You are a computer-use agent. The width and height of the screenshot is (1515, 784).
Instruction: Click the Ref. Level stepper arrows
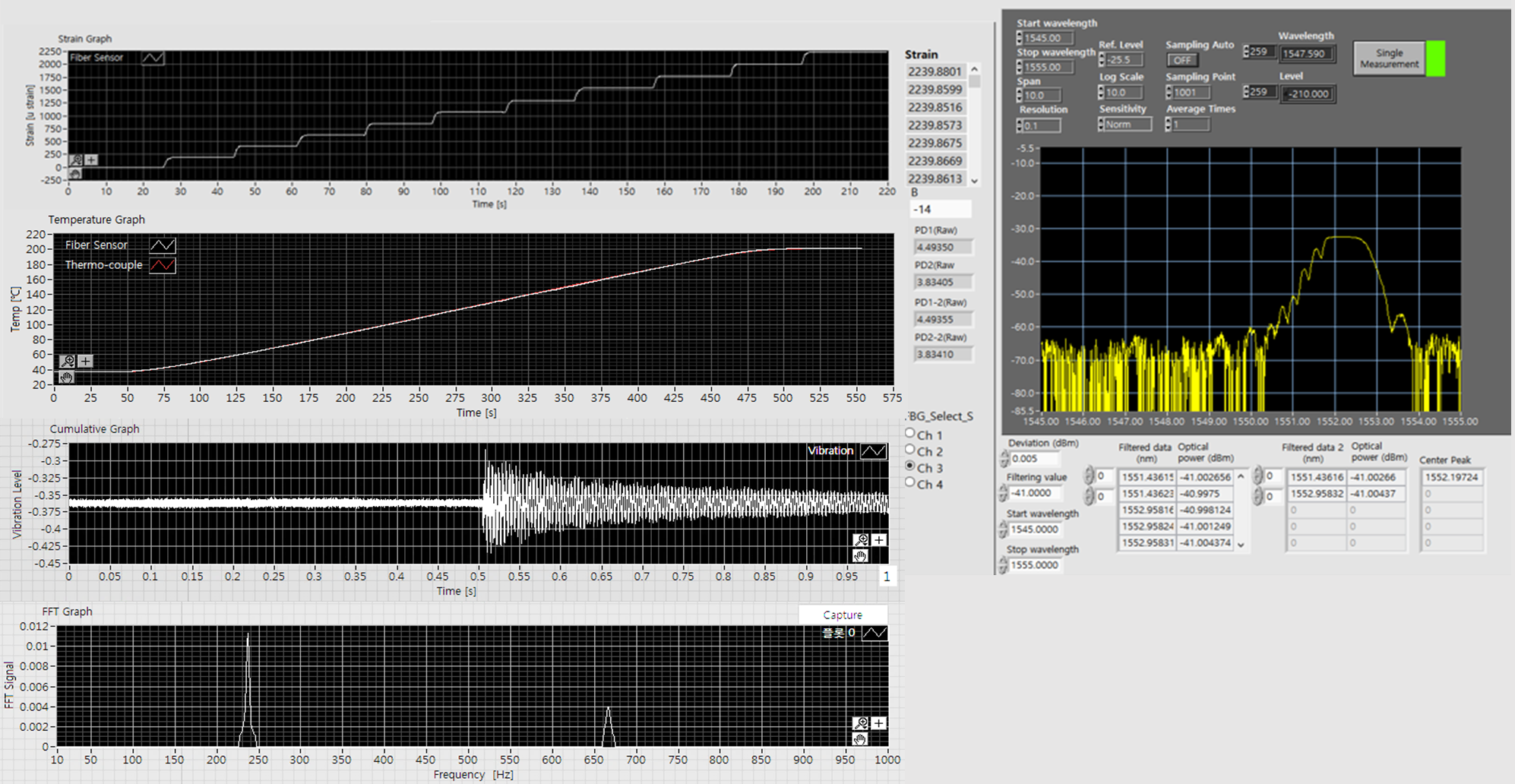[1102, 59]
